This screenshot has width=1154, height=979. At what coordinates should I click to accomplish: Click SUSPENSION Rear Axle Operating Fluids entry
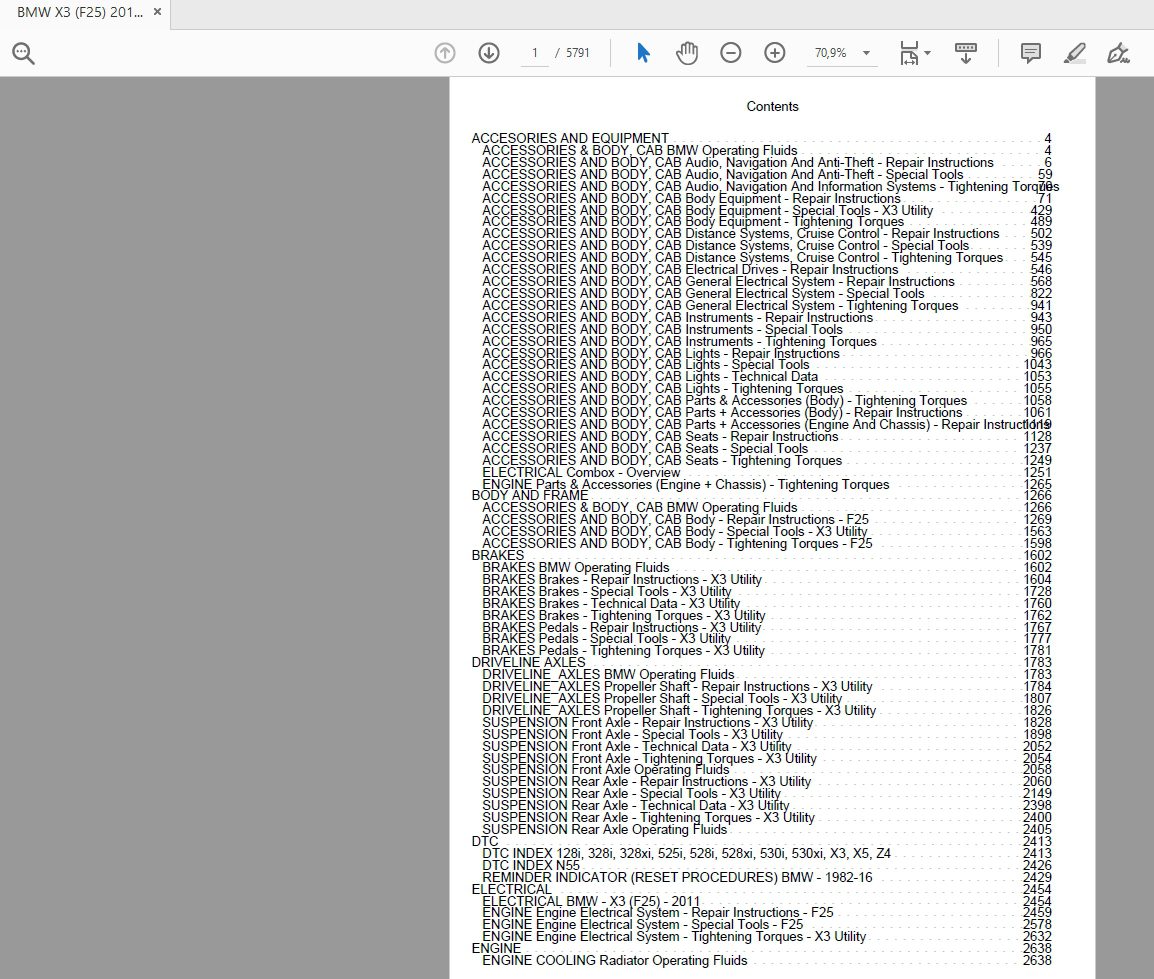(x=604, y=830)
